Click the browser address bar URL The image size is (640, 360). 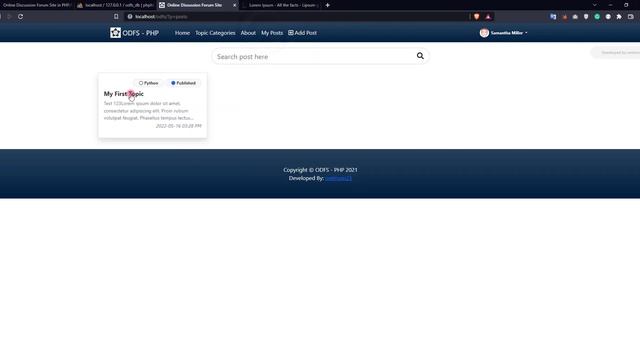click(161, 17)
